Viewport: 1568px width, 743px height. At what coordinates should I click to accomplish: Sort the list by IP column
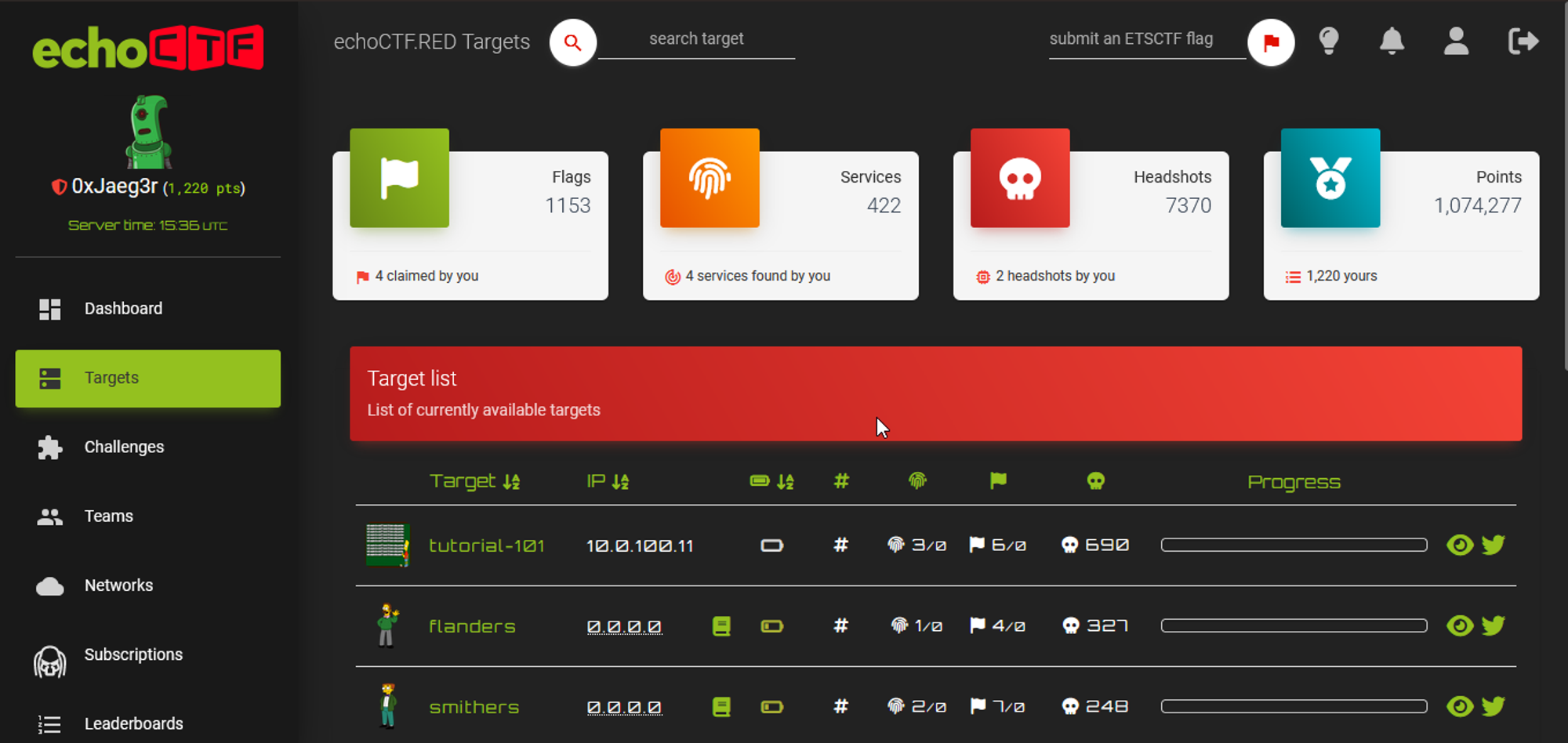(608, 481)
